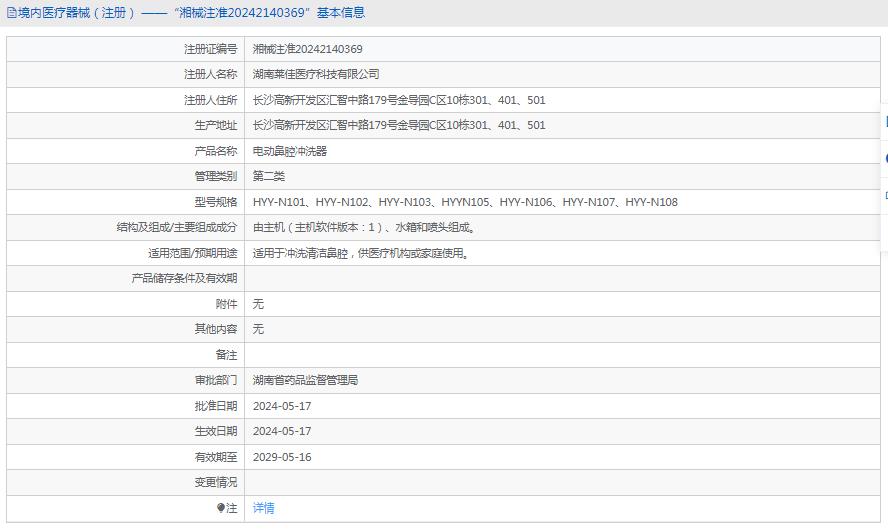The image size is (888, 530).
Task: Click the address value in the 注册人住所 row
Action: 399,100
